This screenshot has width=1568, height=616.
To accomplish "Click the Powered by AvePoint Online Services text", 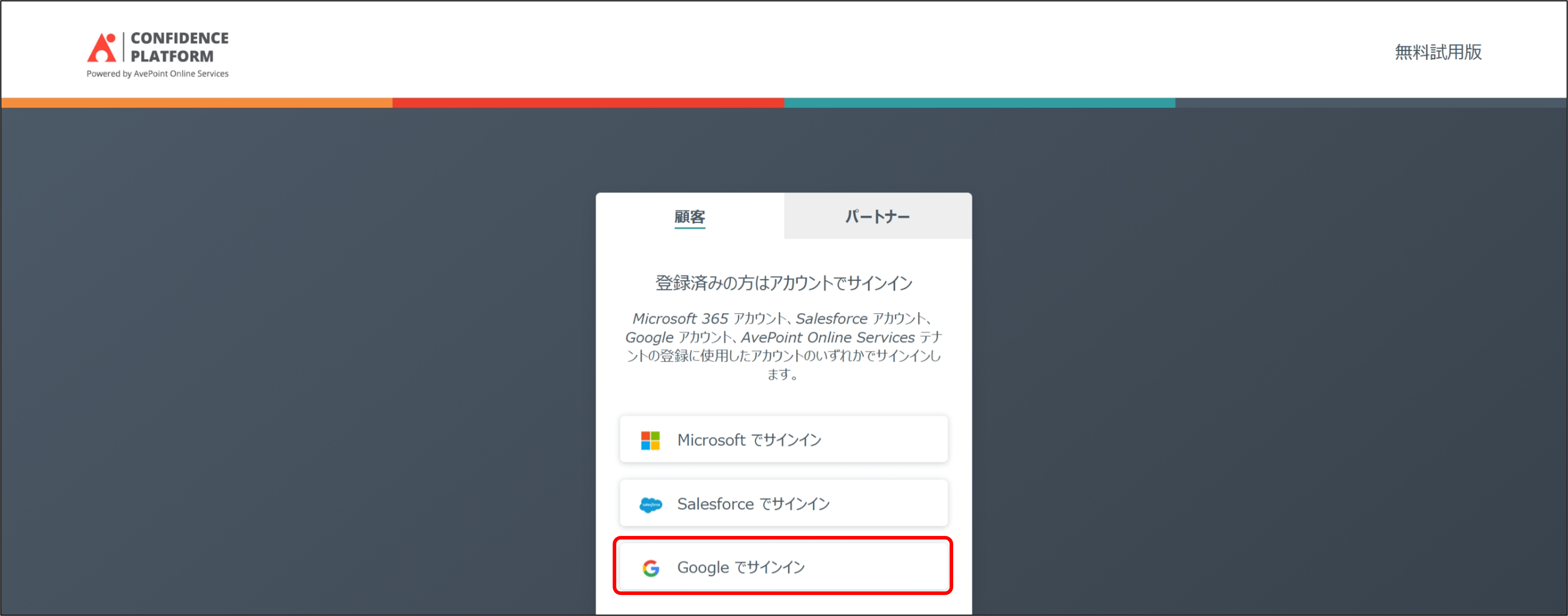I will coord(157,74).
